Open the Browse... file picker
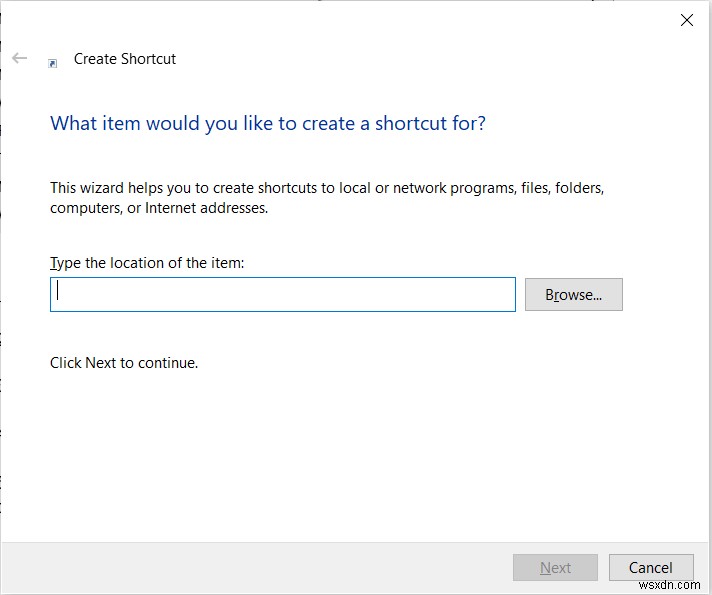Screen dimensions: 712x595 (574, 295)
